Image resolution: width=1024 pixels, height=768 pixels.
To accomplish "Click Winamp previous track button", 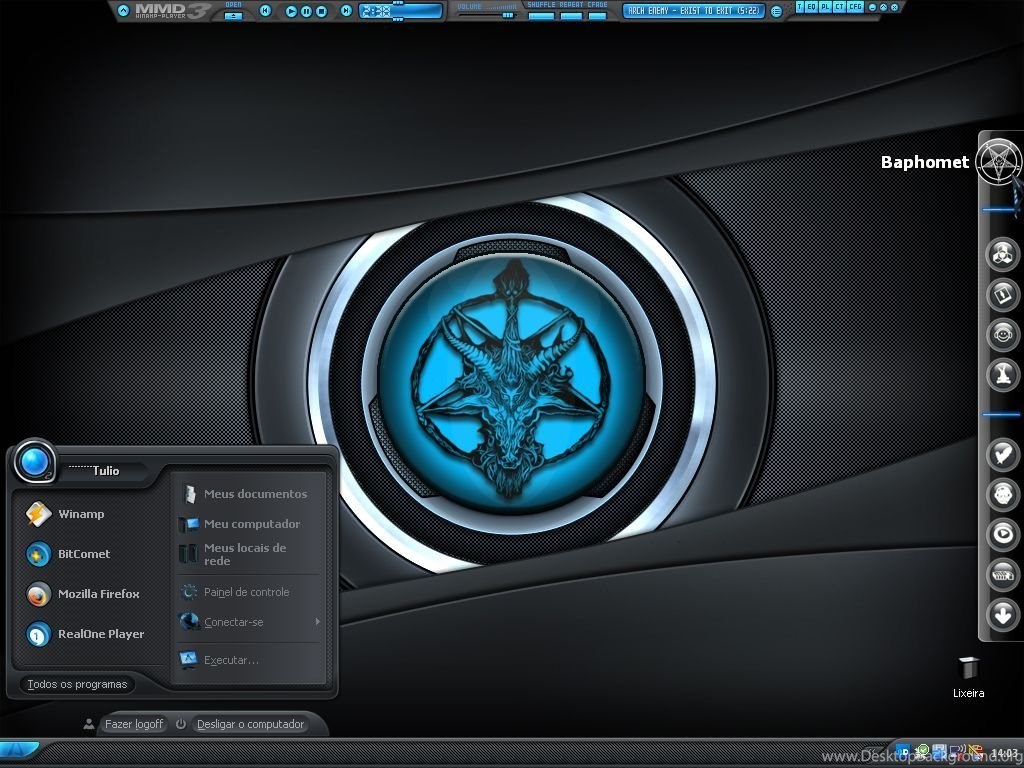I will coord(265,10).
